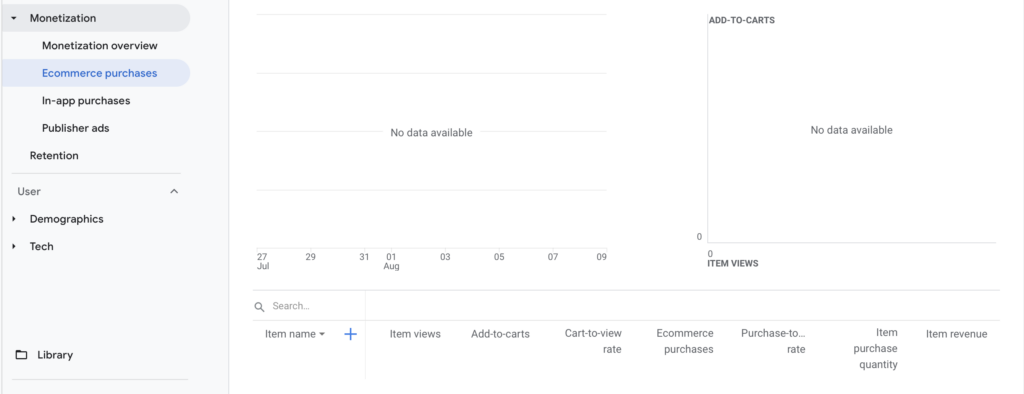Collapse the Monetization section arrow
Screen dimensions: 1024x394
click(14, 18)
